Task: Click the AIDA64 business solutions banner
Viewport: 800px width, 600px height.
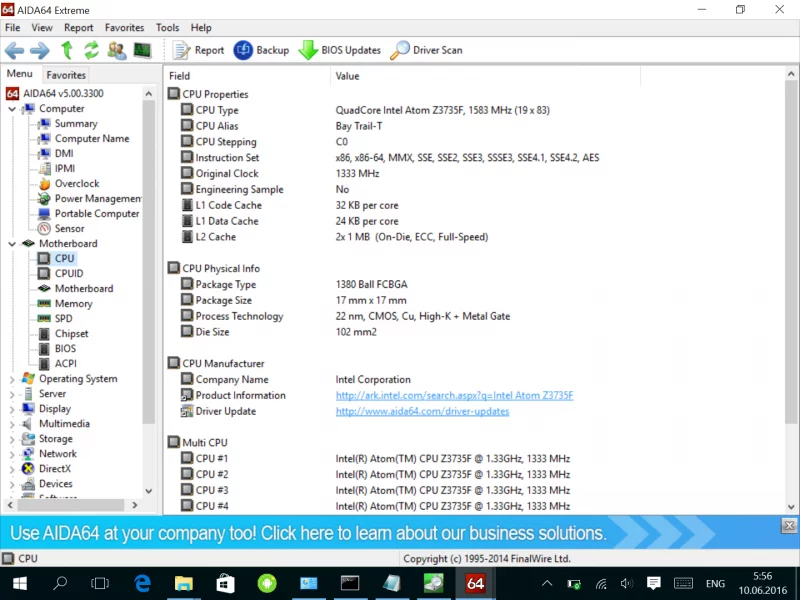Action: pos(308,533)
